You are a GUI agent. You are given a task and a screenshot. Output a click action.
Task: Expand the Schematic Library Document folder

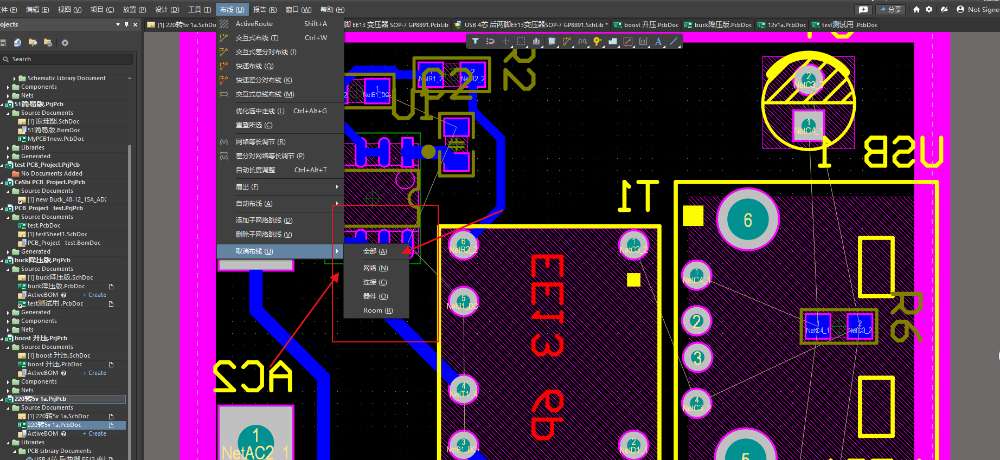pos(15,78)
